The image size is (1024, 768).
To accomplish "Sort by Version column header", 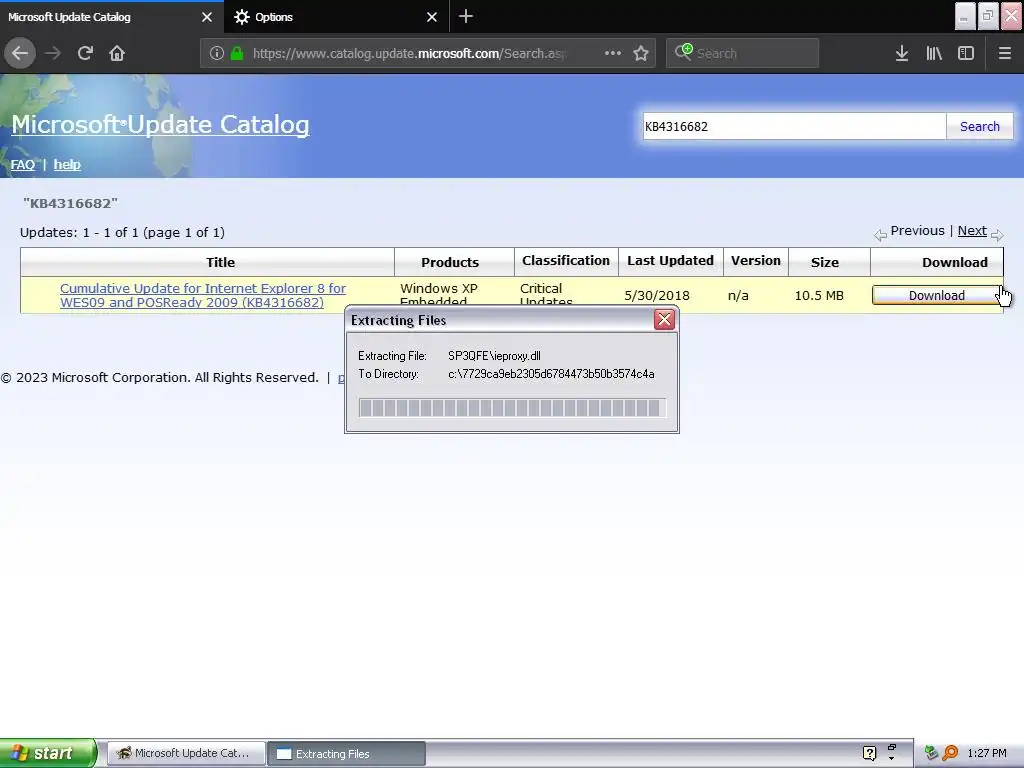I will click(756, 261).
